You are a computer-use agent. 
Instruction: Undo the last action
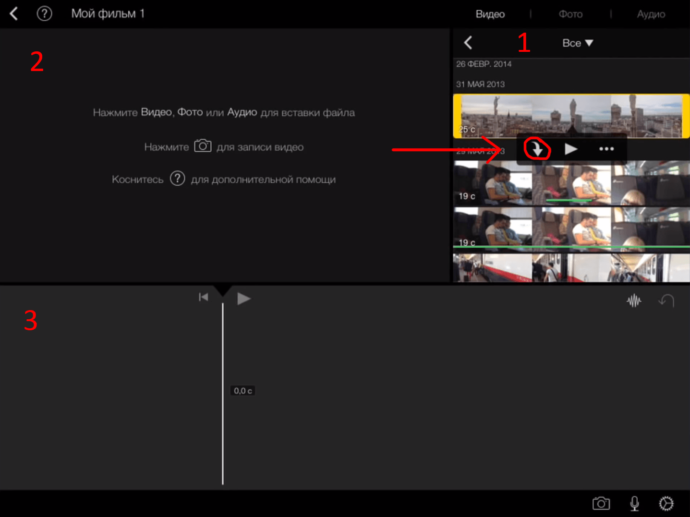666,301
